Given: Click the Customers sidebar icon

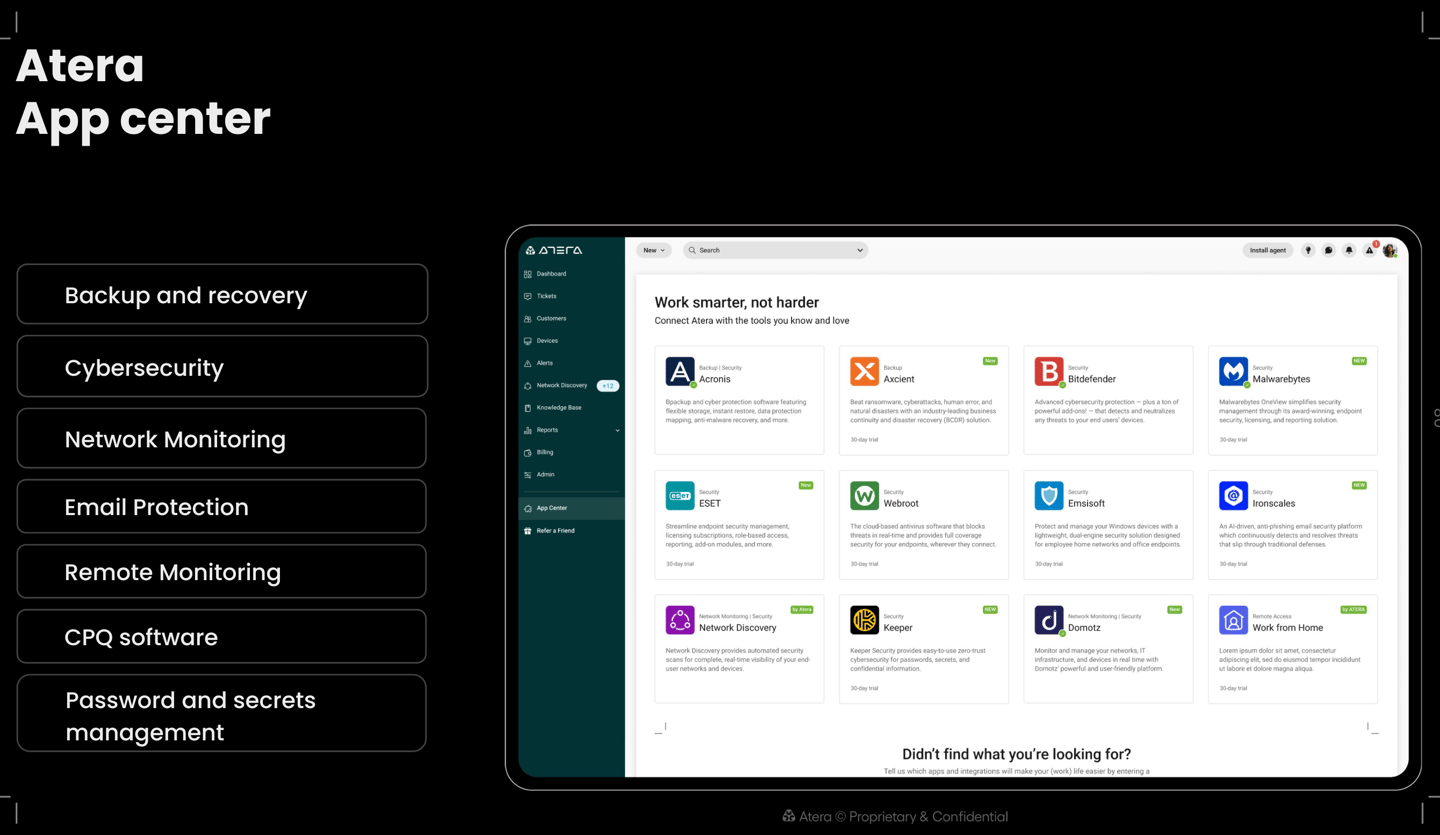Looking at the screenshot, I should pyautogui.click(x=528, y=319).
